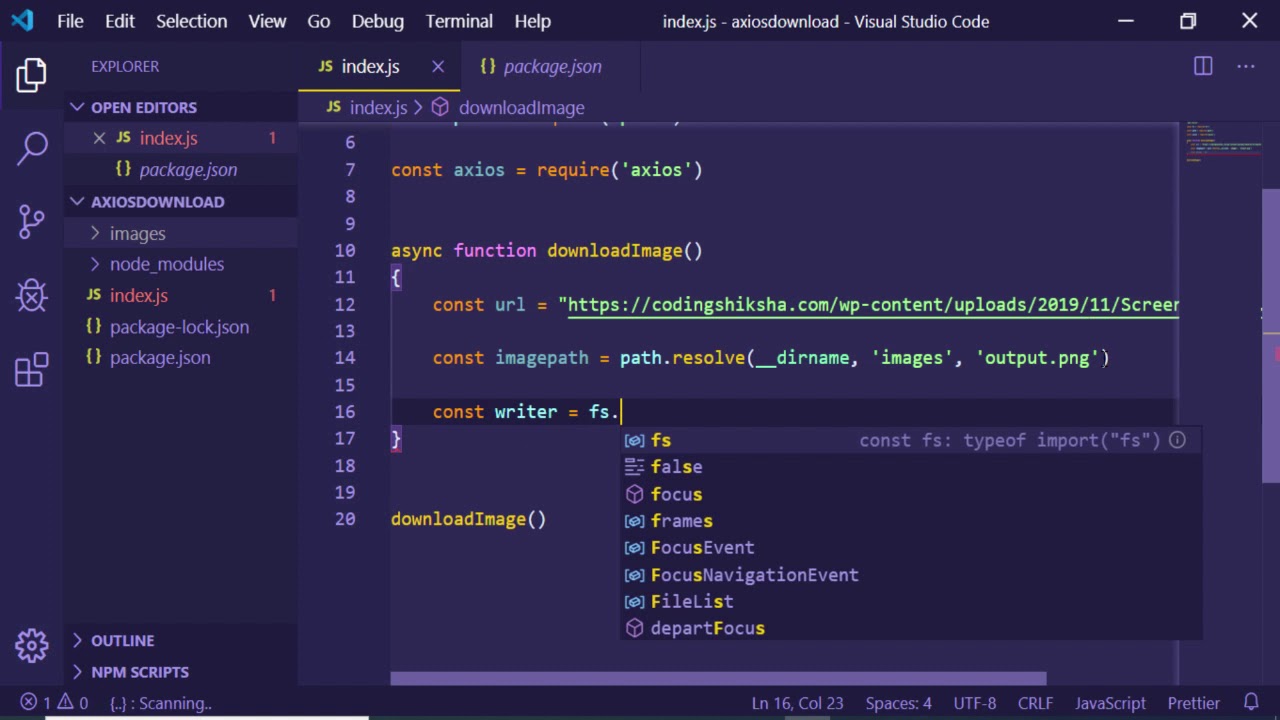Click the Prettier status bar button

1193,703
